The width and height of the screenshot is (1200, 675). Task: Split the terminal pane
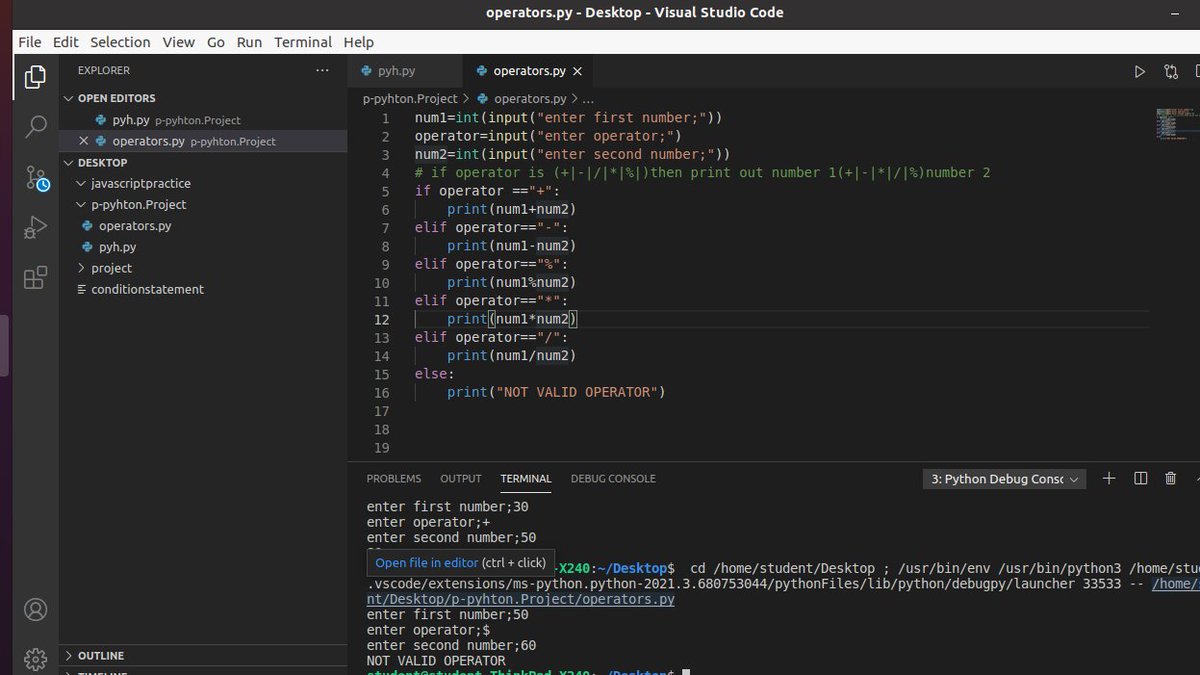tap(1140, 479)
